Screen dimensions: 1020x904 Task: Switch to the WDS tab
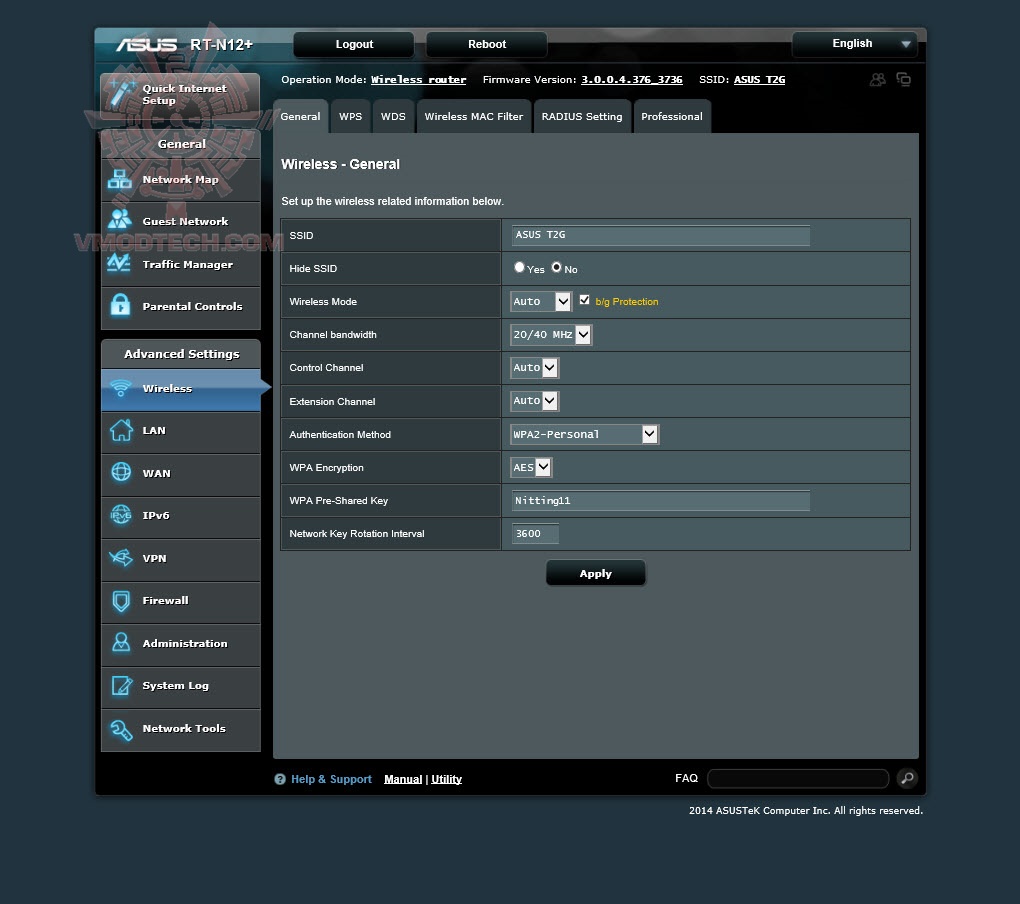(393, 116)
